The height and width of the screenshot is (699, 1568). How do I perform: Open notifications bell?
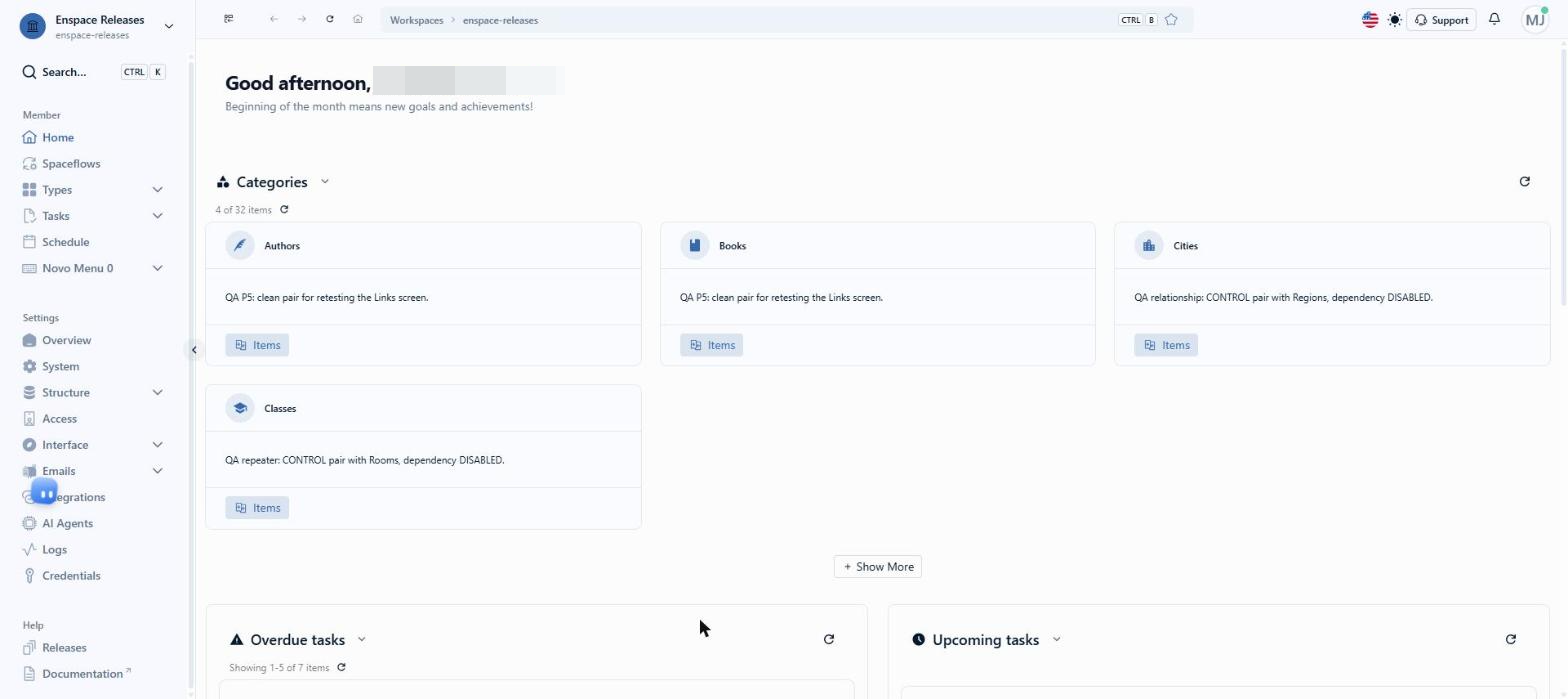point(1494,19)
